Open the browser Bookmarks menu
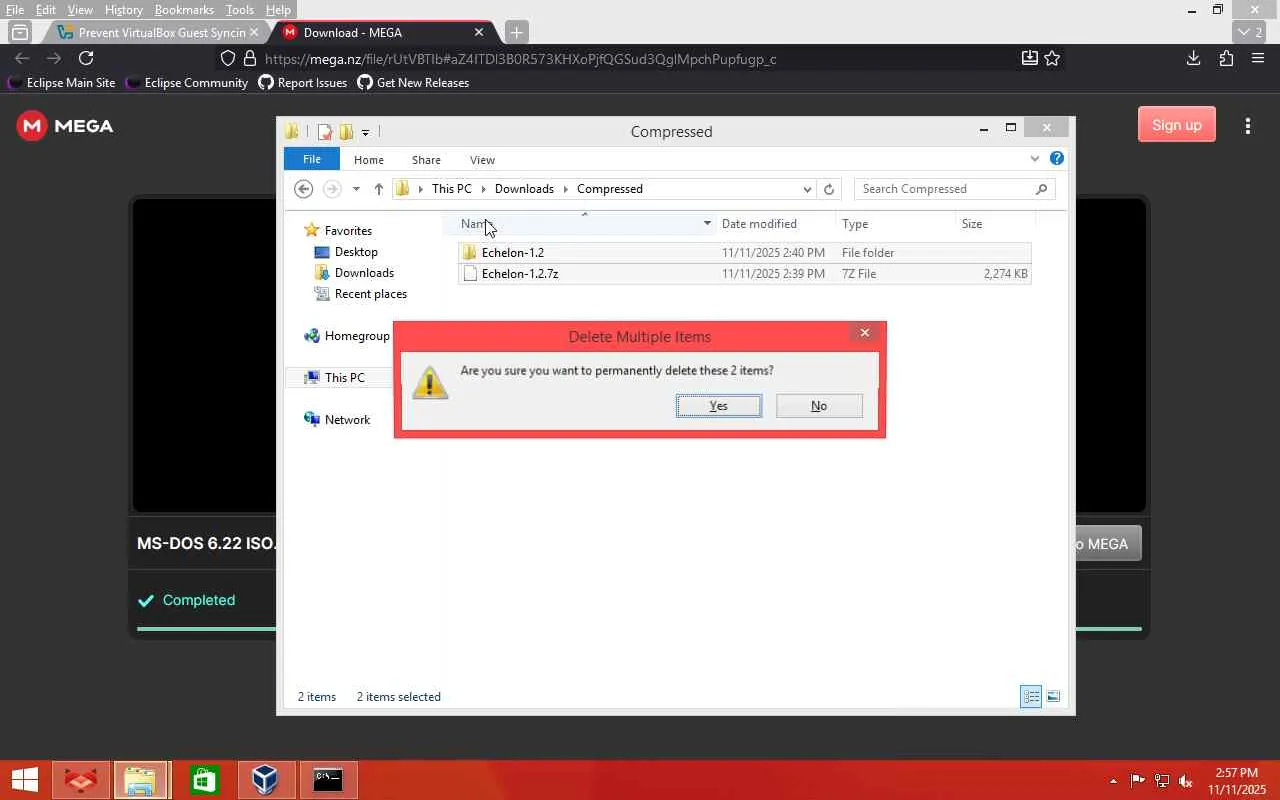 (x=184, y=10)
